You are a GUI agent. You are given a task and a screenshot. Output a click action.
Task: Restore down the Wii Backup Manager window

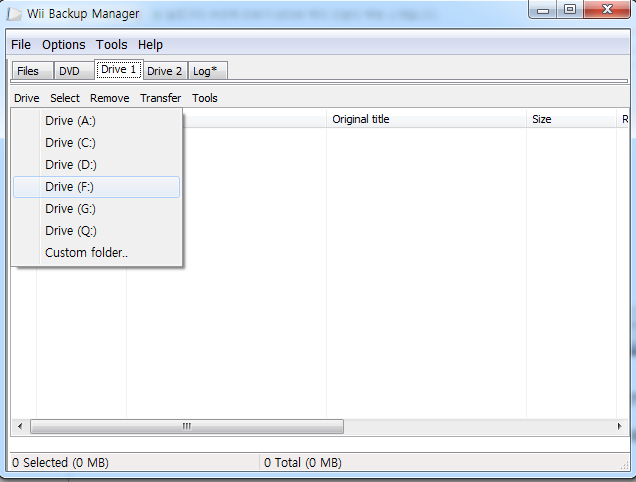pos(570,10)
